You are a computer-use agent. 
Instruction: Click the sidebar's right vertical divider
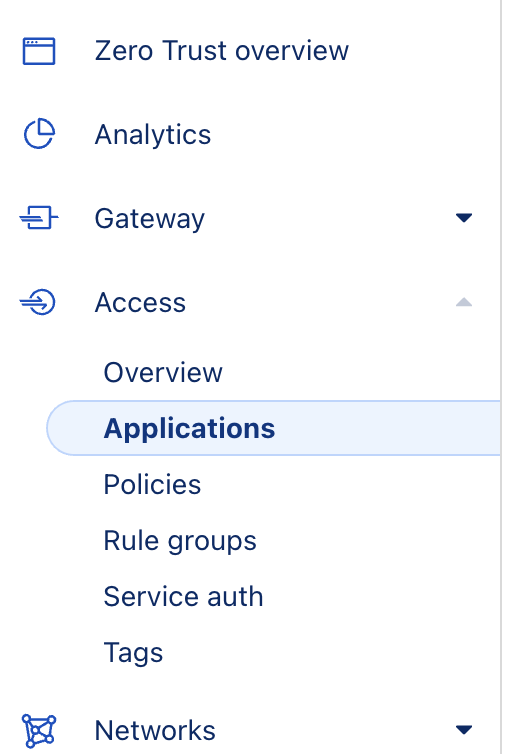tap(501, 377)
